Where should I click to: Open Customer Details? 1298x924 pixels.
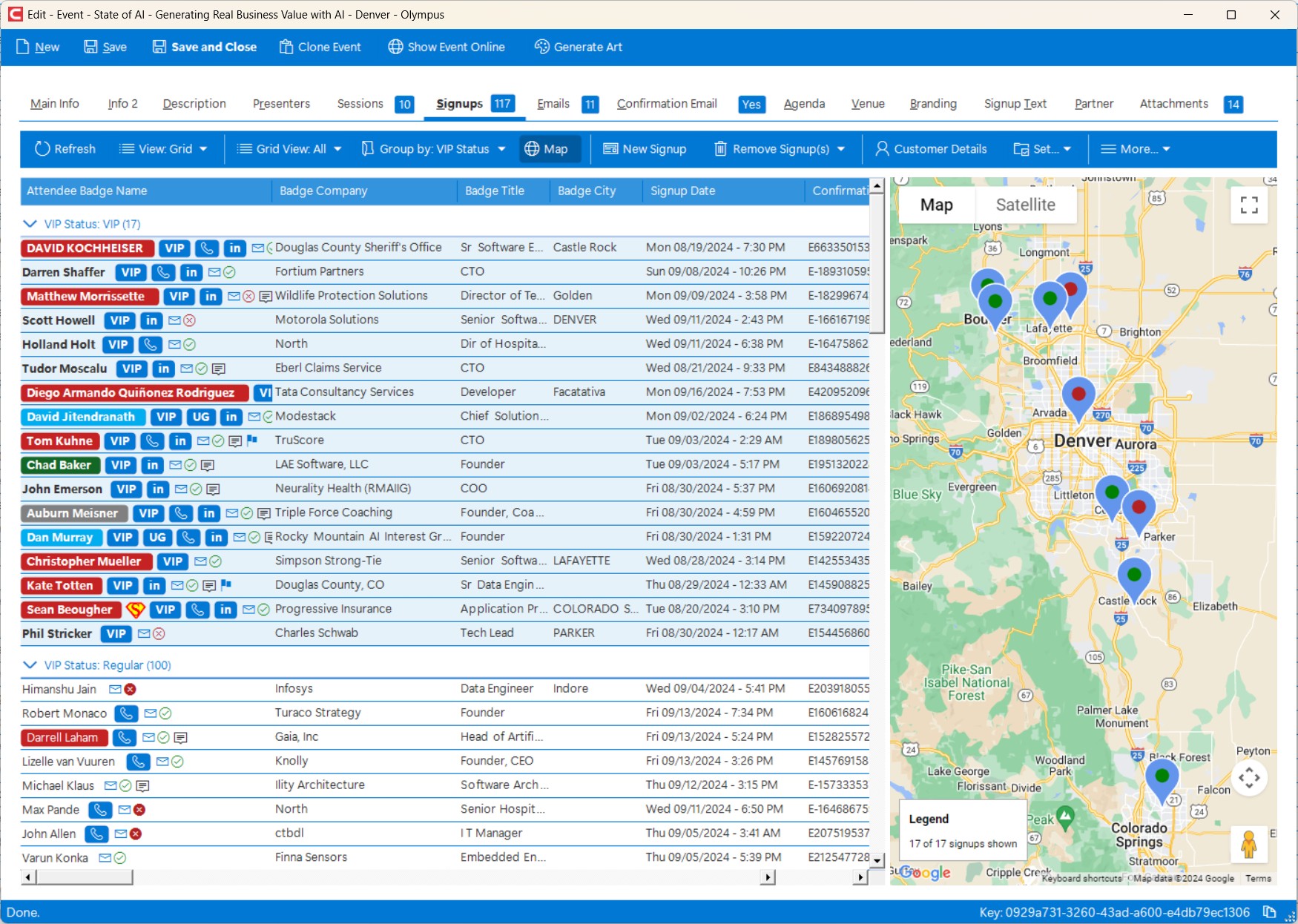coord(932,149)
